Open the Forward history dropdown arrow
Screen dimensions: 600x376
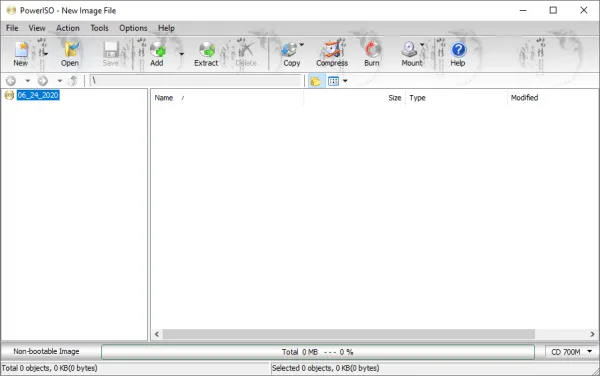[x=60, y=81]
